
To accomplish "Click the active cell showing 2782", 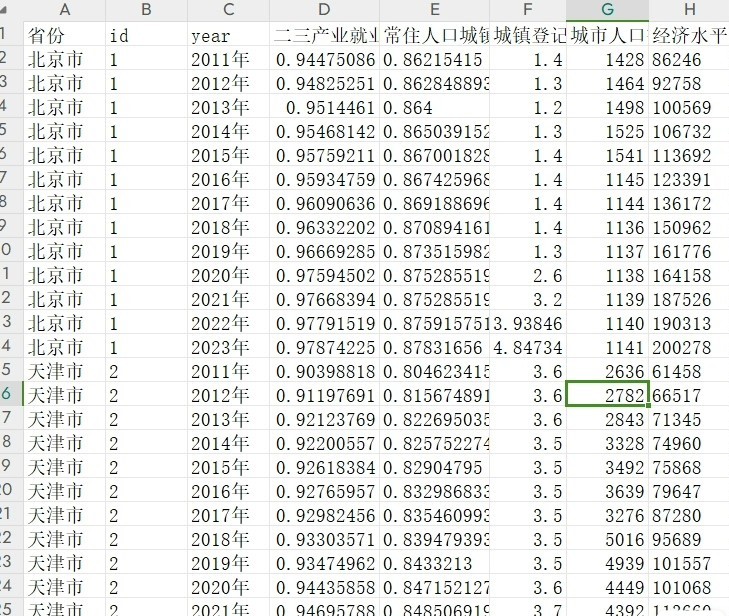I will pos(607,396).
